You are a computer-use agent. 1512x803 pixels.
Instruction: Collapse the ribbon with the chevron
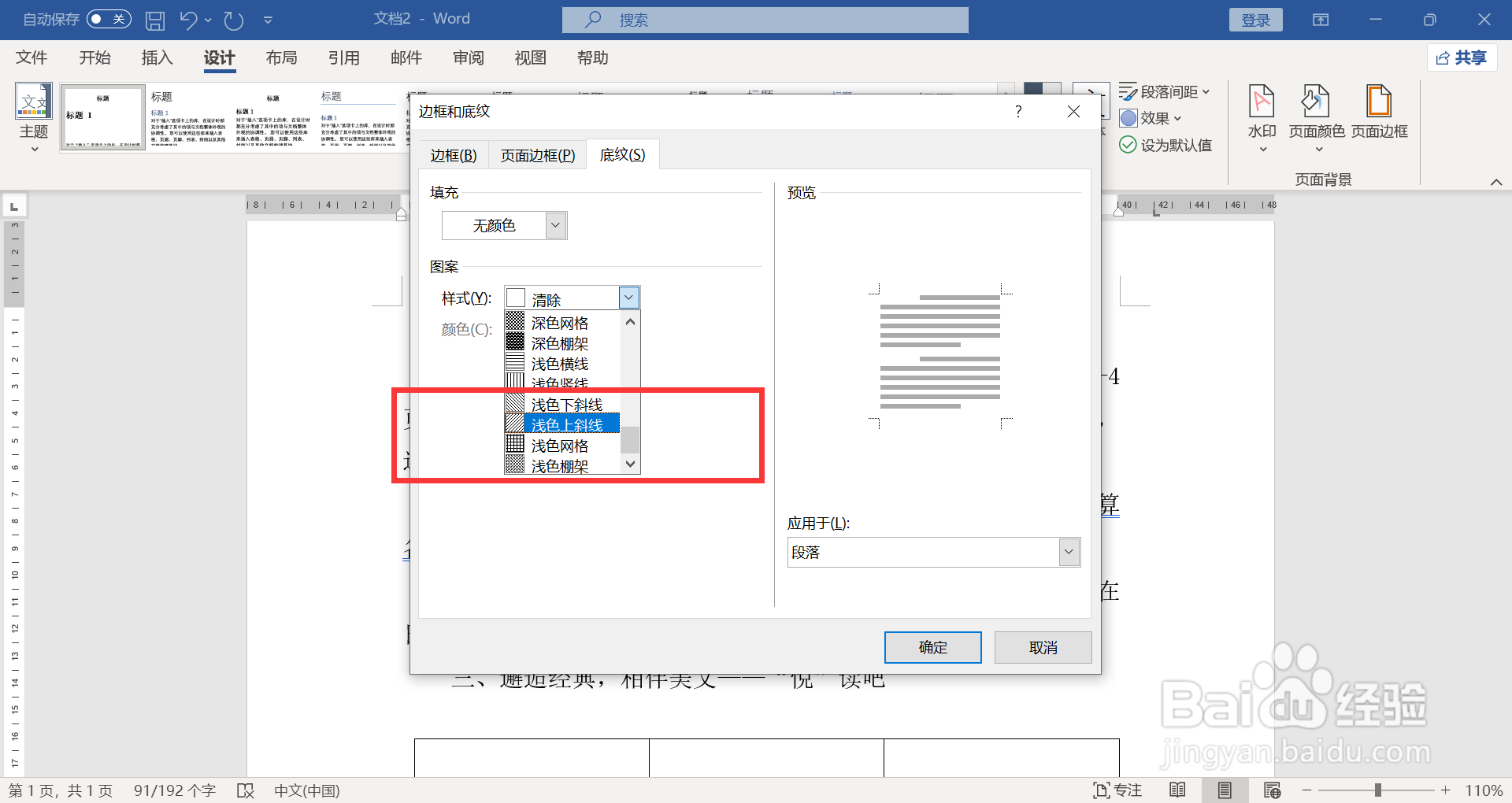pyautogui.click(x=1496, y=182)
